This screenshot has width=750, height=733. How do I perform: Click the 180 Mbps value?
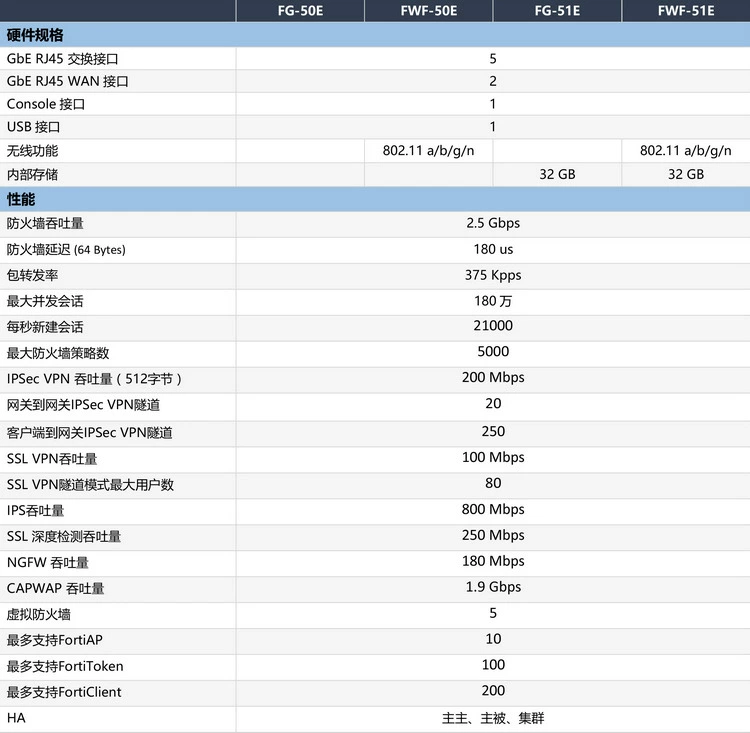point(493,561)
